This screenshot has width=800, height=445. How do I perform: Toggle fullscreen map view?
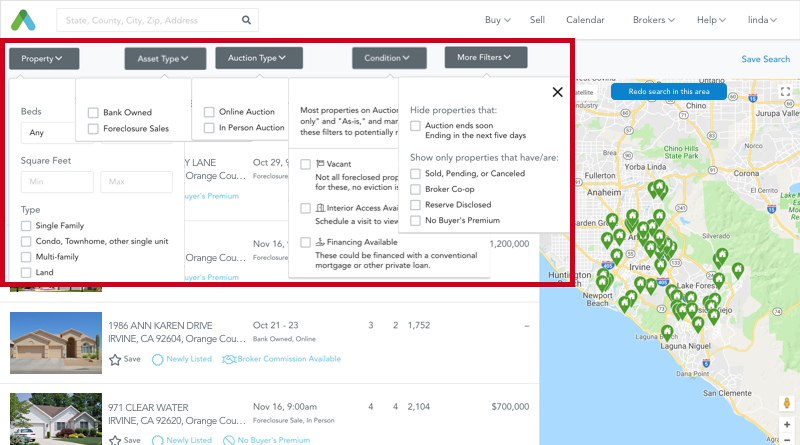click(x=786, y=91)
